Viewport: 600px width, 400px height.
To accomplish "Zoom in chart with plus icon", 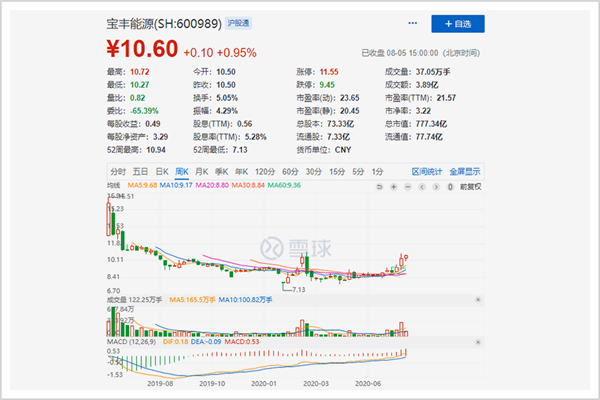I will tap(393, 187).
